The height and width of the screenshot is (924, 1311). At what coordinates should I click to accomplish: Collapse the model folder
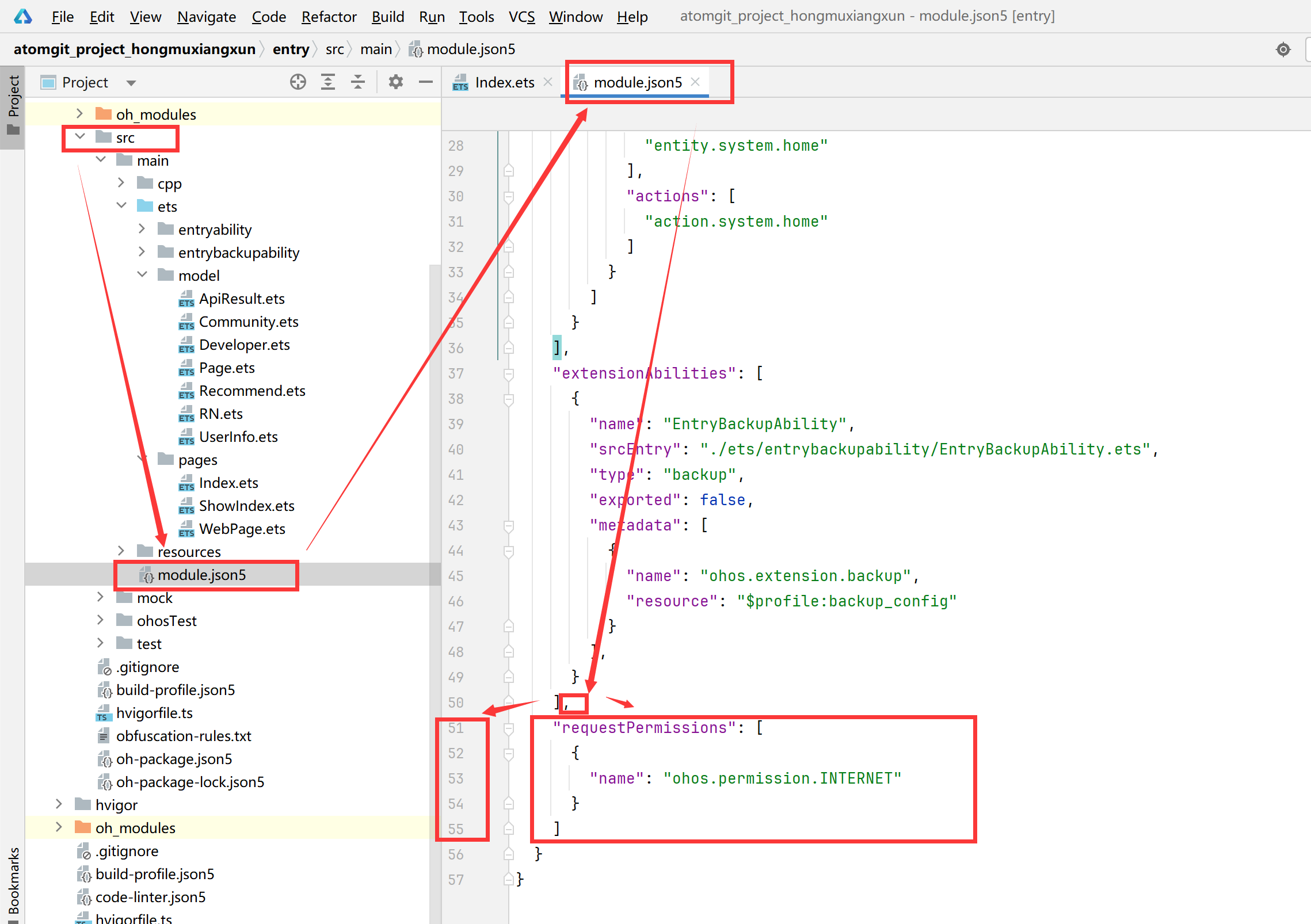pyautogui.click(x=142, y=275)
